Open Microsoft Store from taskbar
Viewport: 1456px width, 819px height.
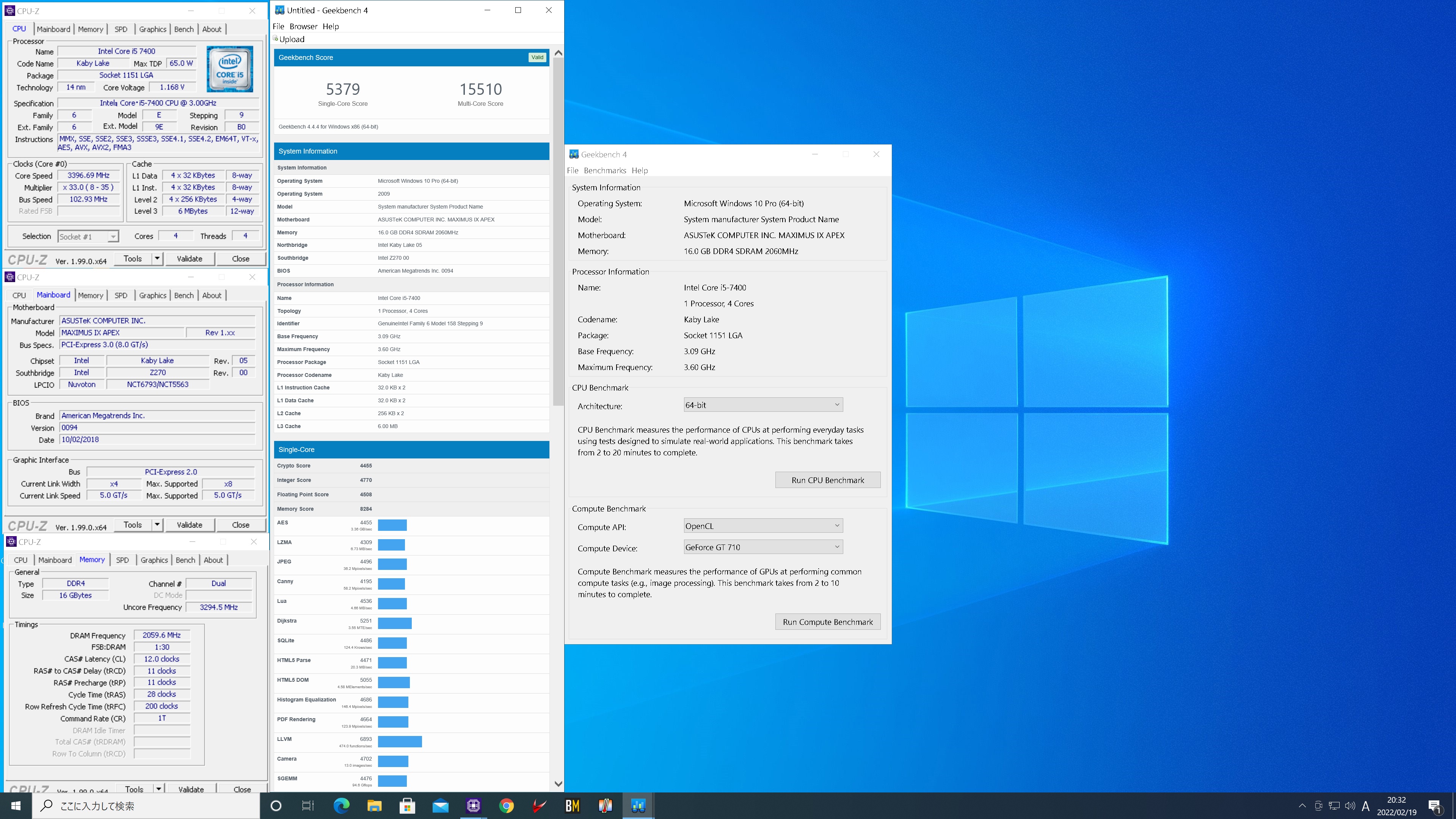[x=408, y=805]
